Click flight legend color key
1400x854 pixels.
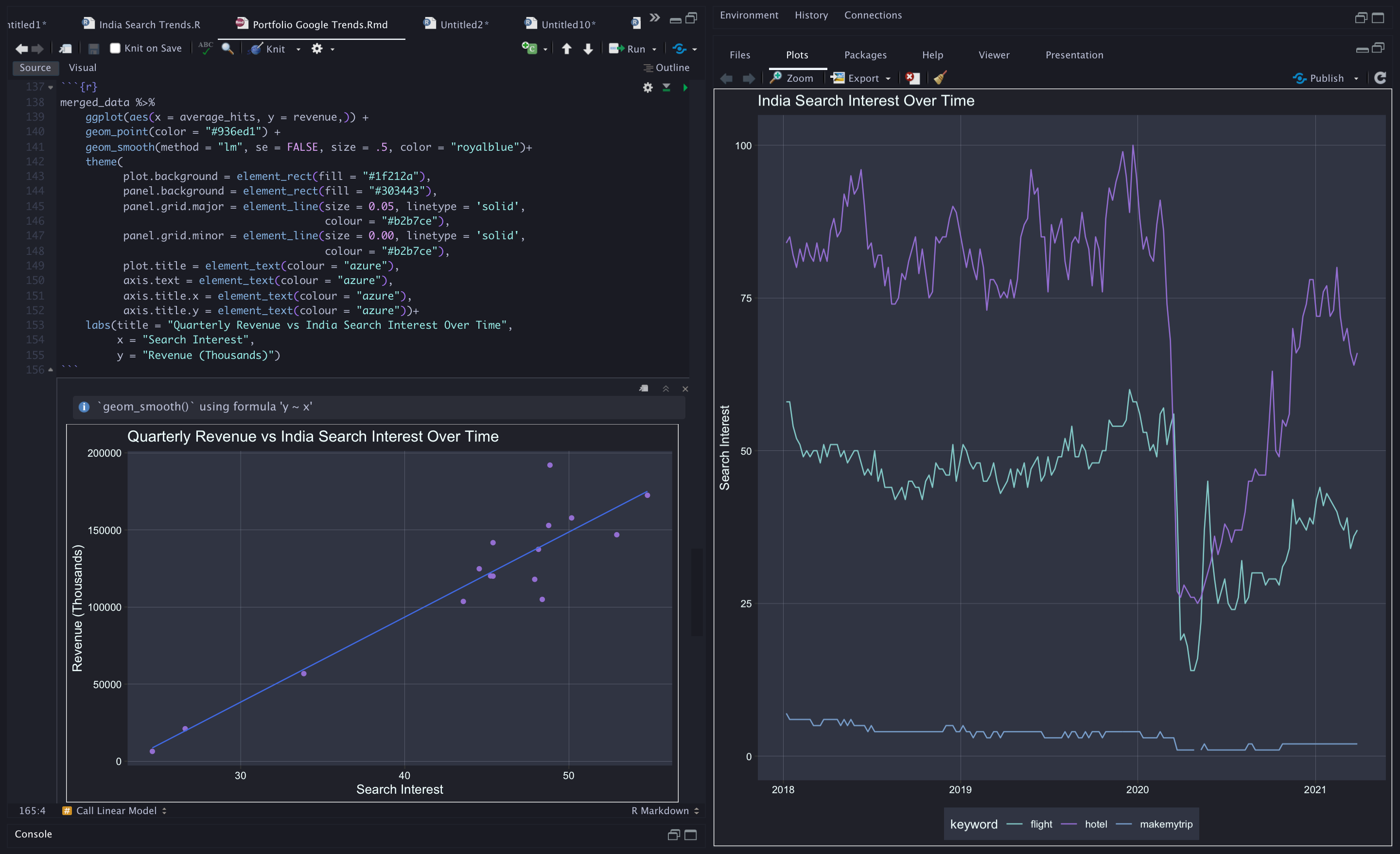pos(1014,824)
